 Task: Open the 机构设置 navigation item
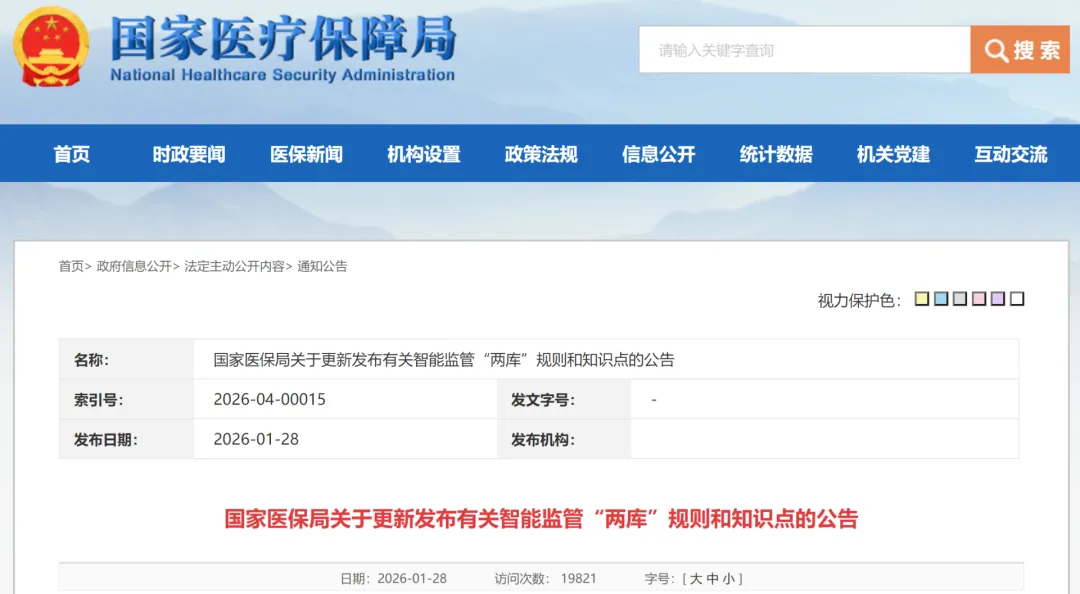click(x=424, y=154)
